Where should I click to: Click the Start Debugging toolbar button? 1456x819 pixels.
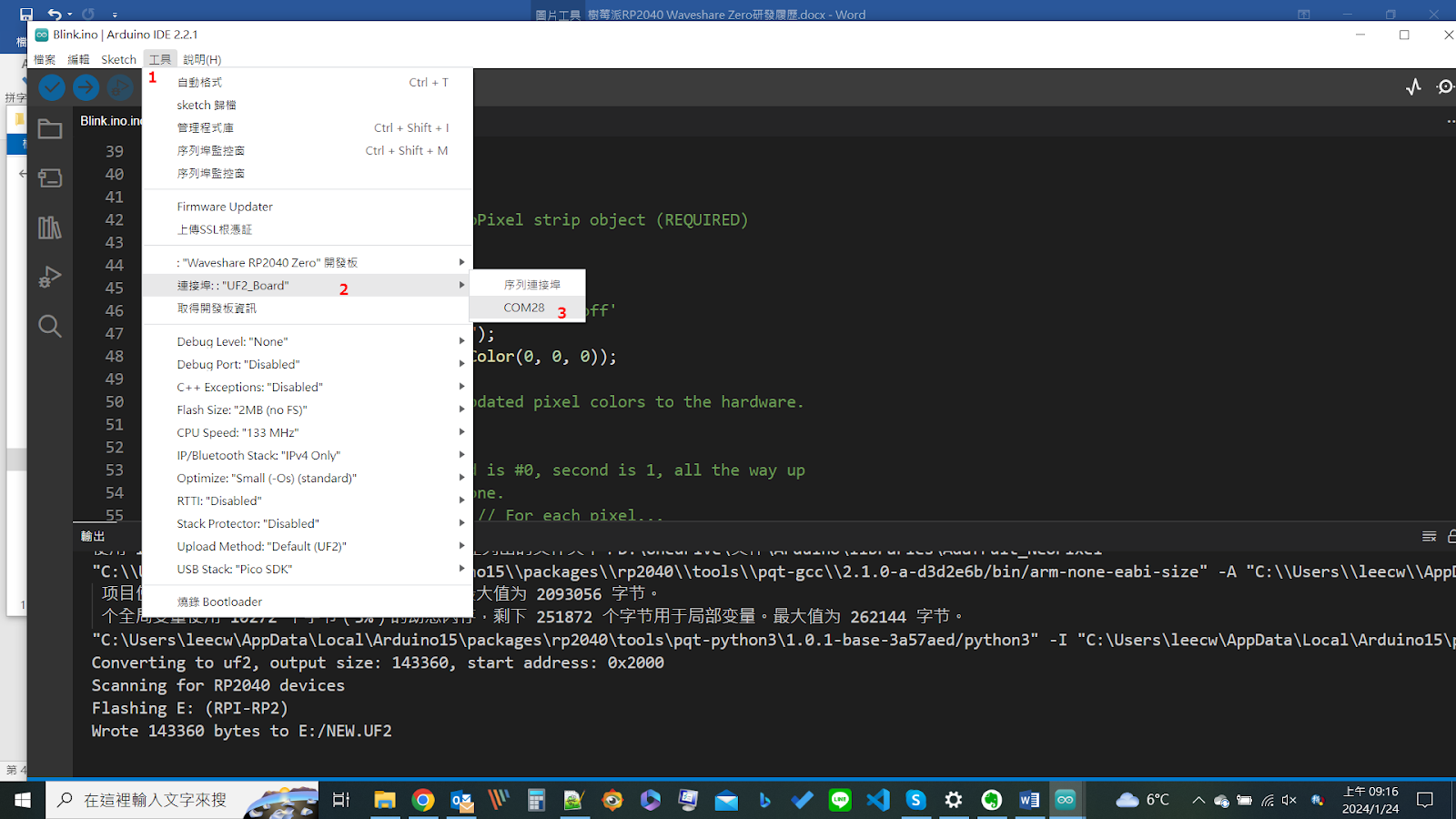[x=120, y=87]
